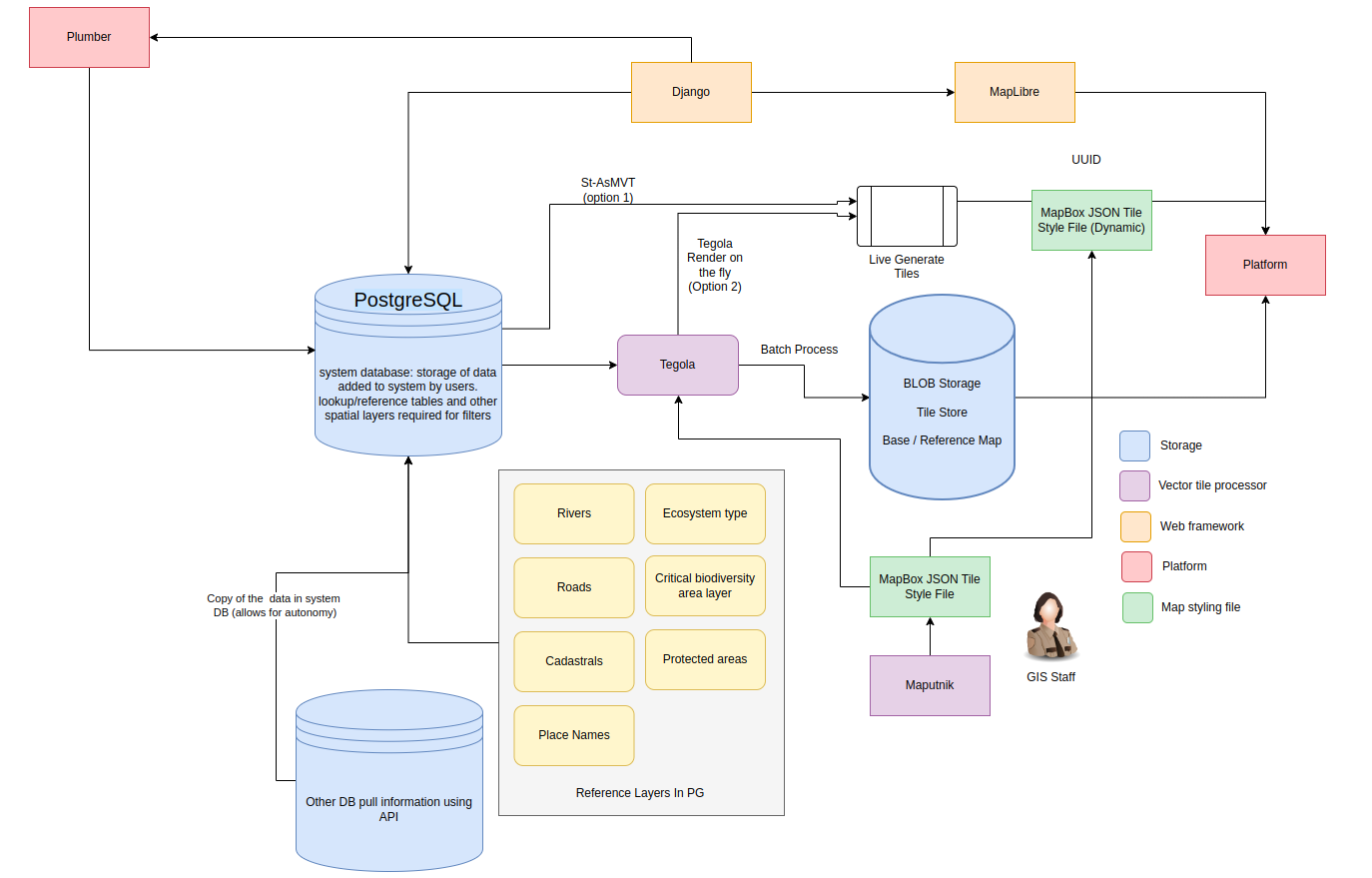Select the Tegola Render on the fly label
This screenshot has height=878, width=1372.
(x=715, y=265)
